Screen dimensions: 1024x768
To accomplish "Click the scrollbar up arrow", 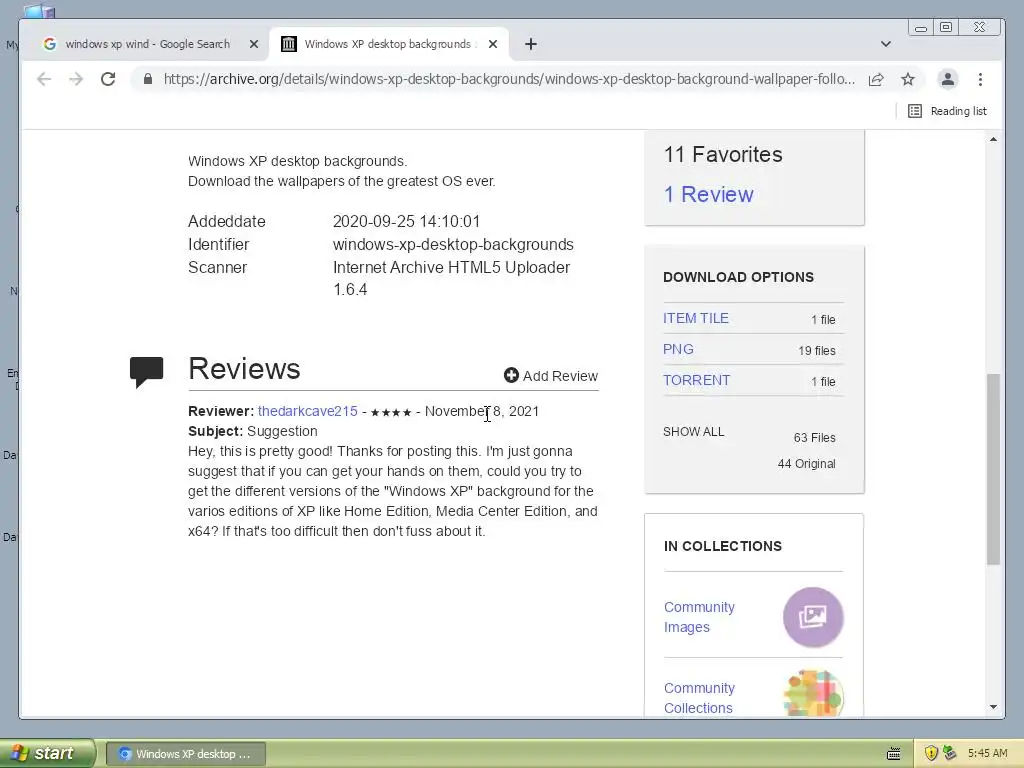I will point(993,139).
